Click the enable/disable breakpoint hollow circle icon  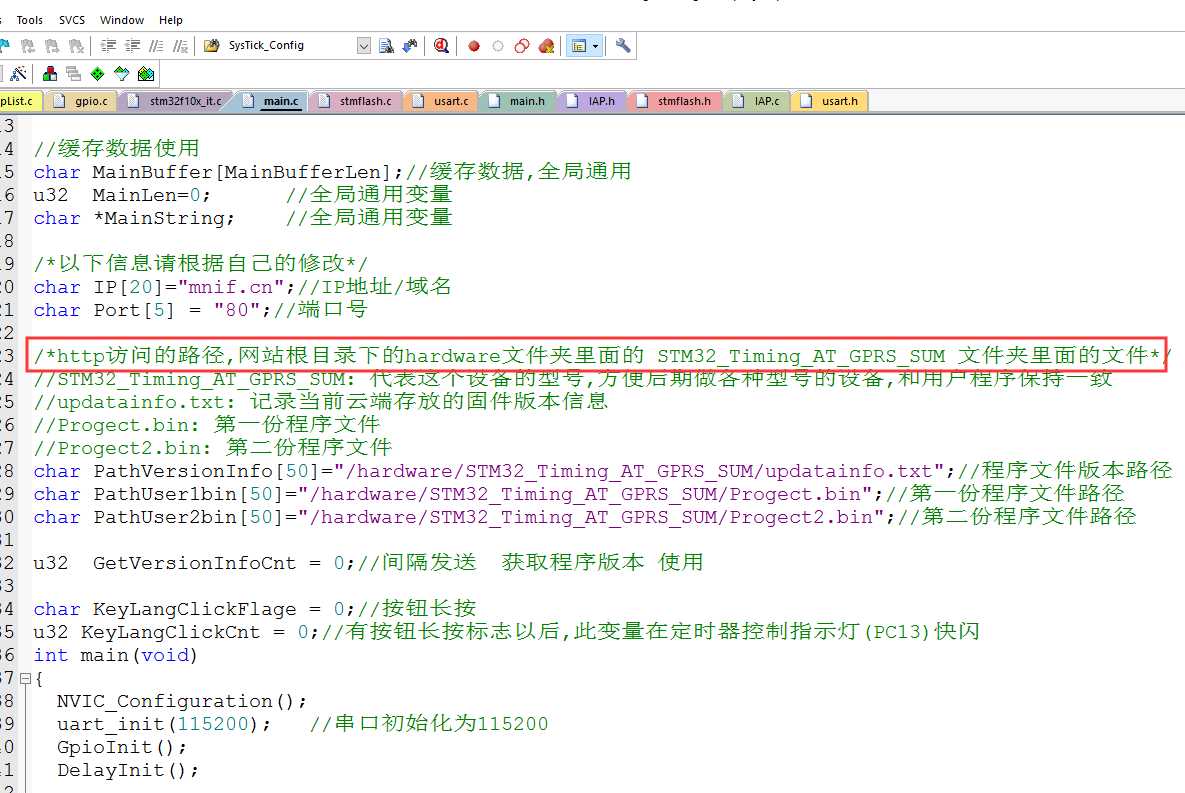pyautogui.click(x=497, y=46)
